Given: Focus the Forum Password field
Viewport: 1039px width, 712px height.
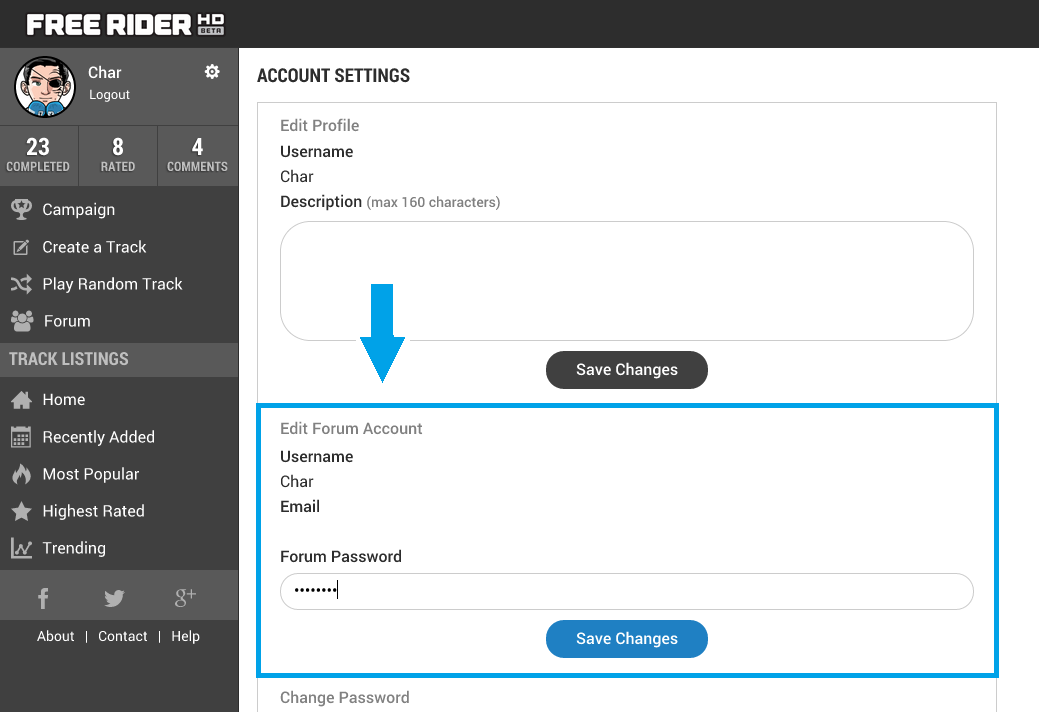Looking at the screenshot, I should pyautogui.click(x=626, y=591).
